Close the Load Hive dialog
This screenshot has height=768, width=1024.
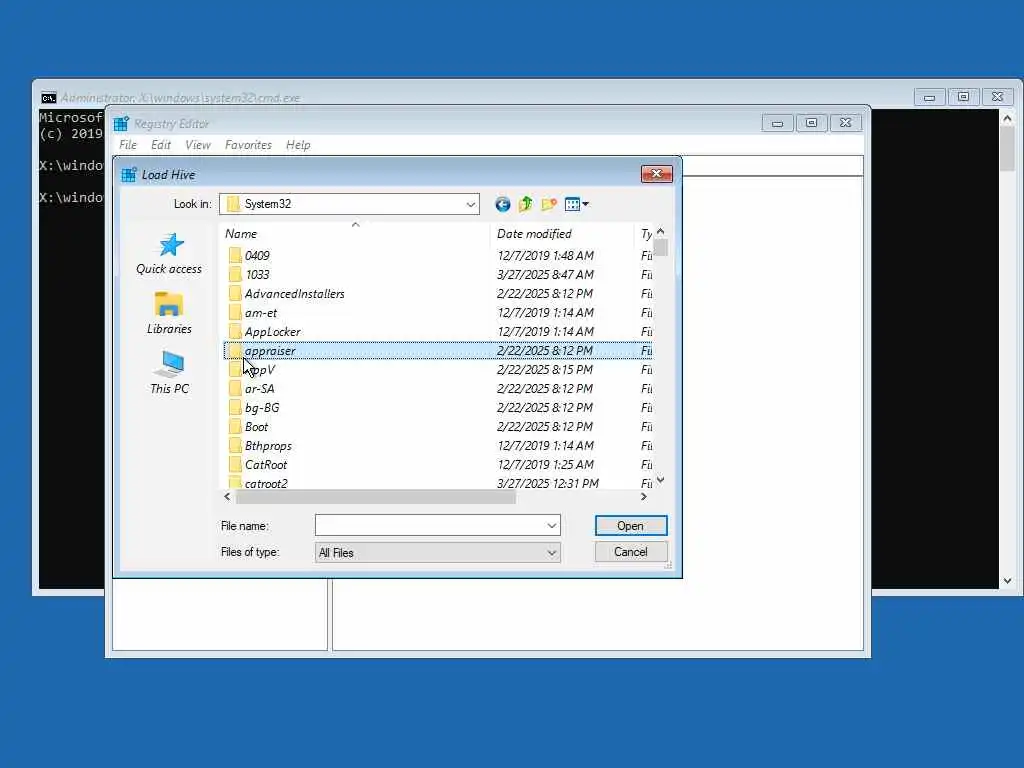[x=656, y=174]
